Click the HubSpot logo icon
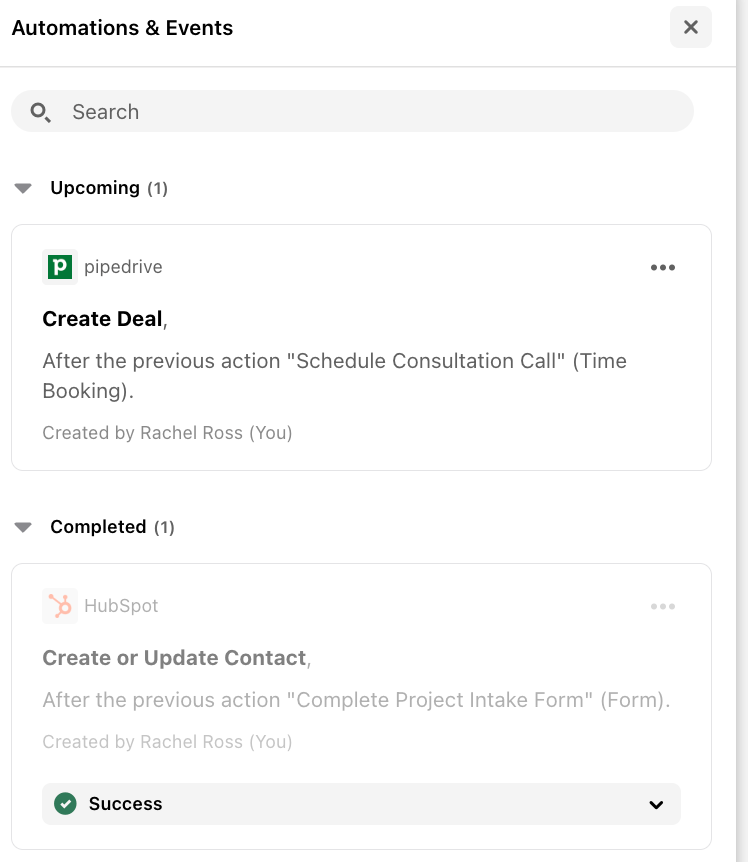 [60, 606]
